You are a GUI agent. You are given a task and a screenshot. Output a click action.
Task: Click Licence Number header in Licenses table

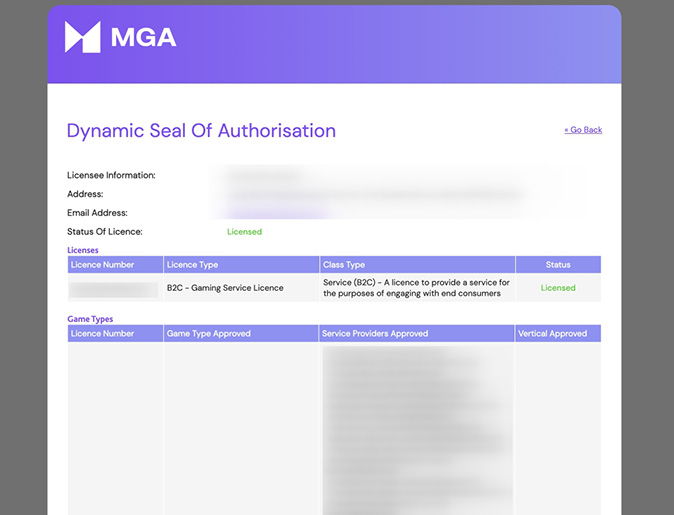[x=102, y=265]
